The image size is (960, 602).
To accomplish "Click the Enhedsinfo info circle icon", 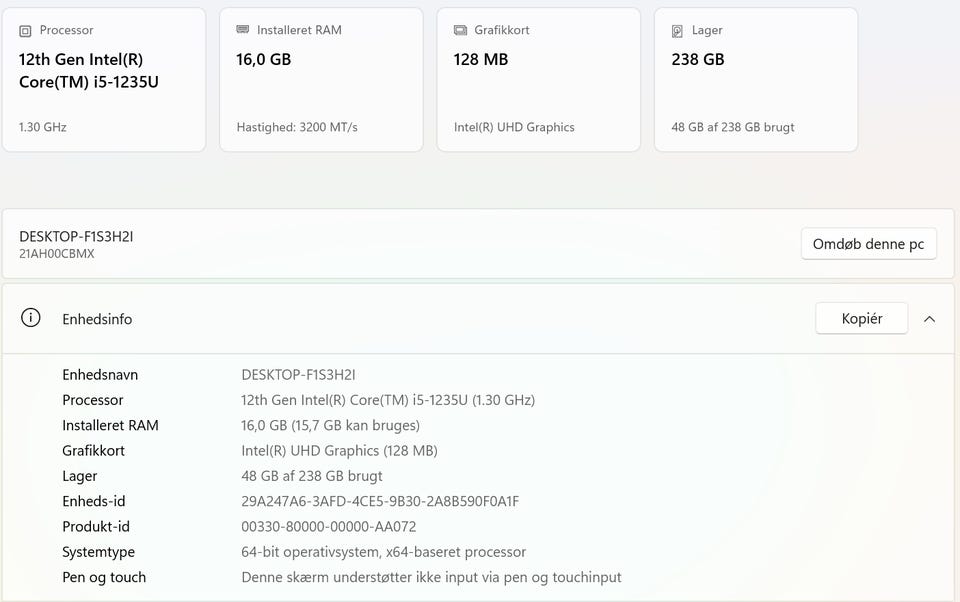I will tap(31, 318).
